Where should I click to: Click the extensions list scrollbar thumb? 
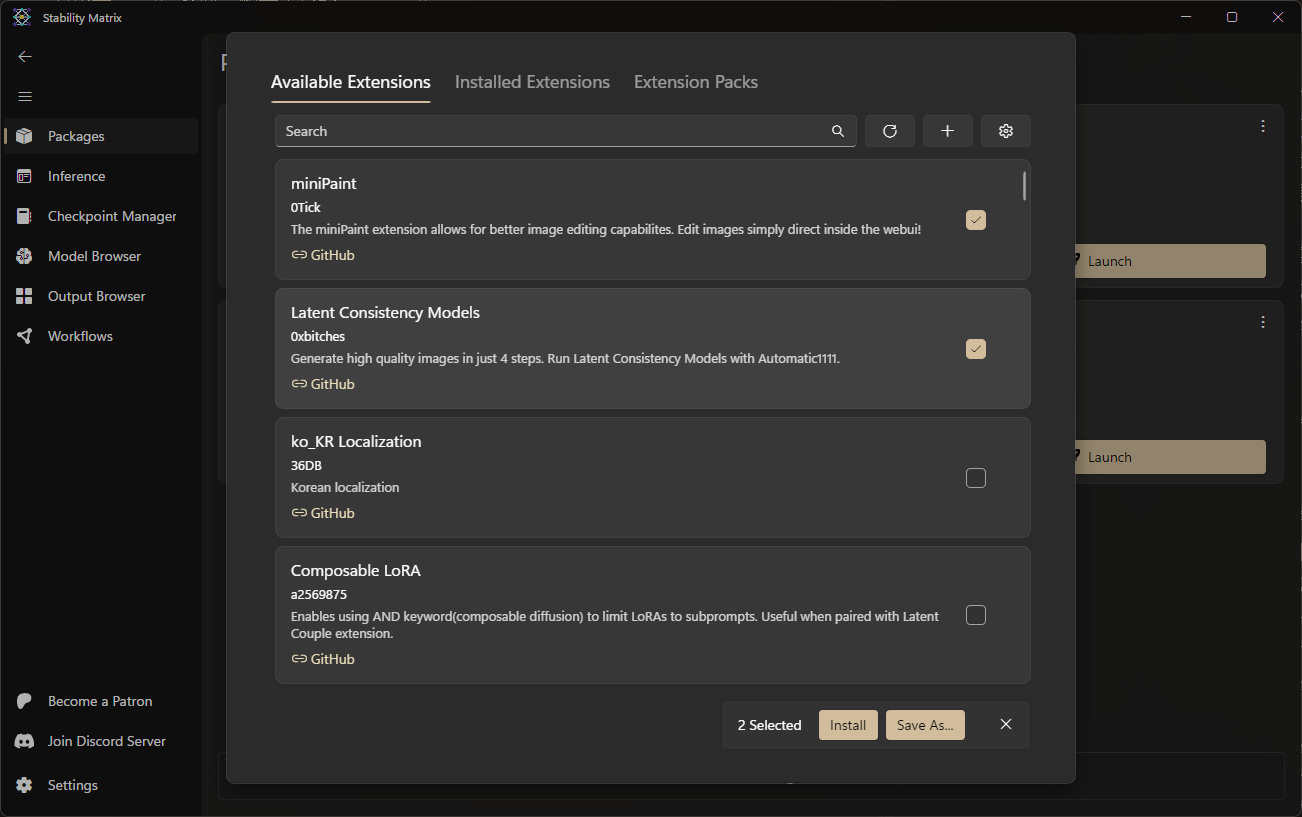pos(1024,186)
